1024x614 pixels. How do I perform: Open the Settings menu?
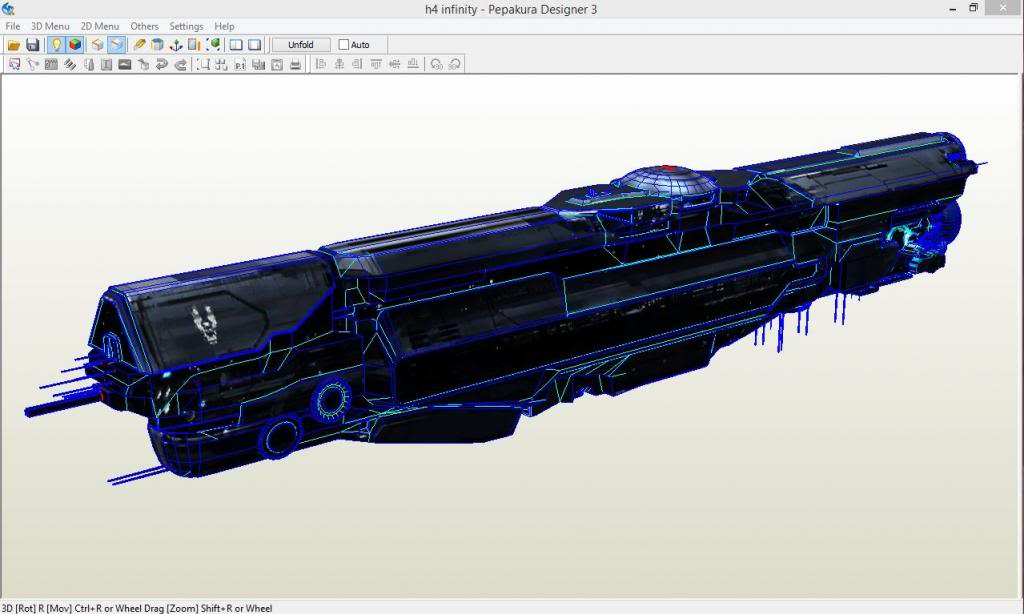click(x=186, y=26)
